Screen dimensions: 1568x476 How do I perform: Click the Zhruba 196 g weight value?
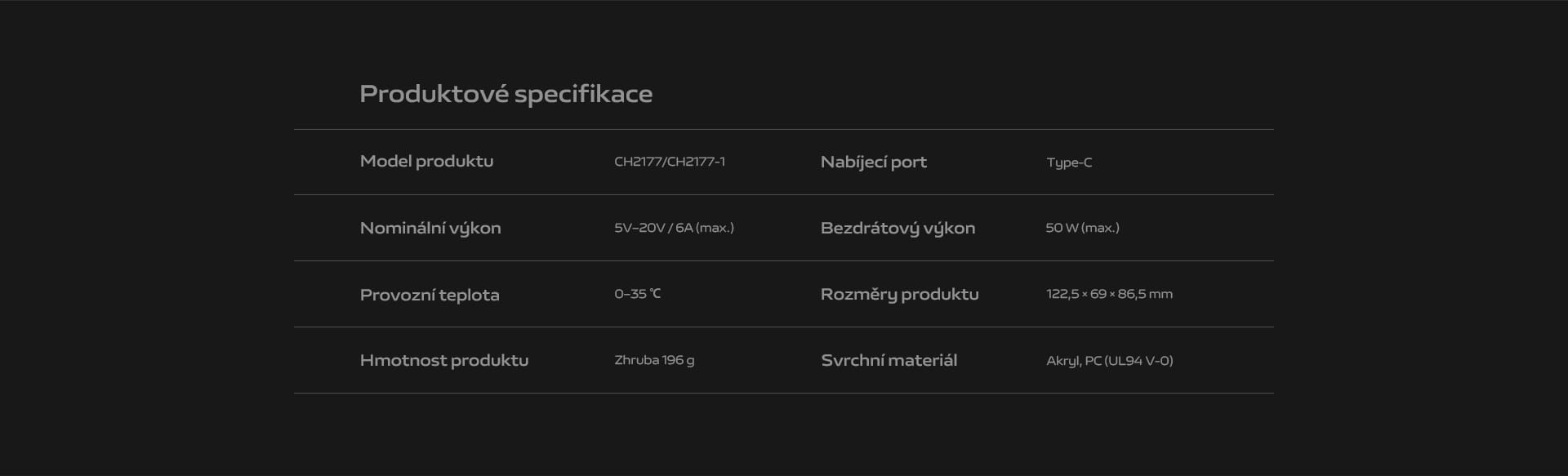[654, 360]
